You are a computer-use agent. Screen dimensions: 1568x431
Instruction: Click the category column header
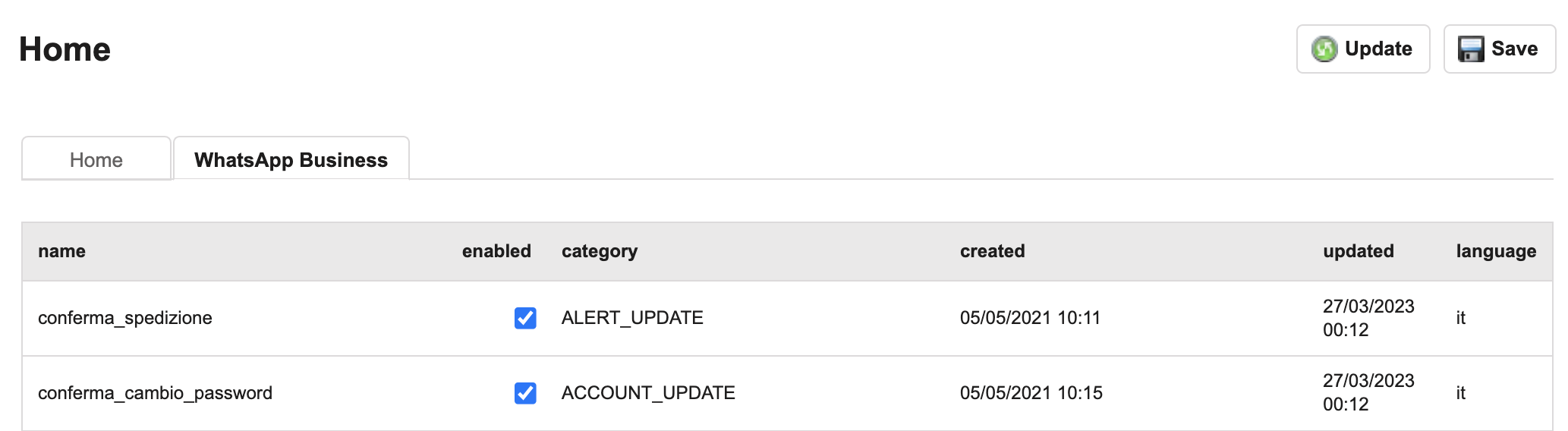(x=600, y=251)
